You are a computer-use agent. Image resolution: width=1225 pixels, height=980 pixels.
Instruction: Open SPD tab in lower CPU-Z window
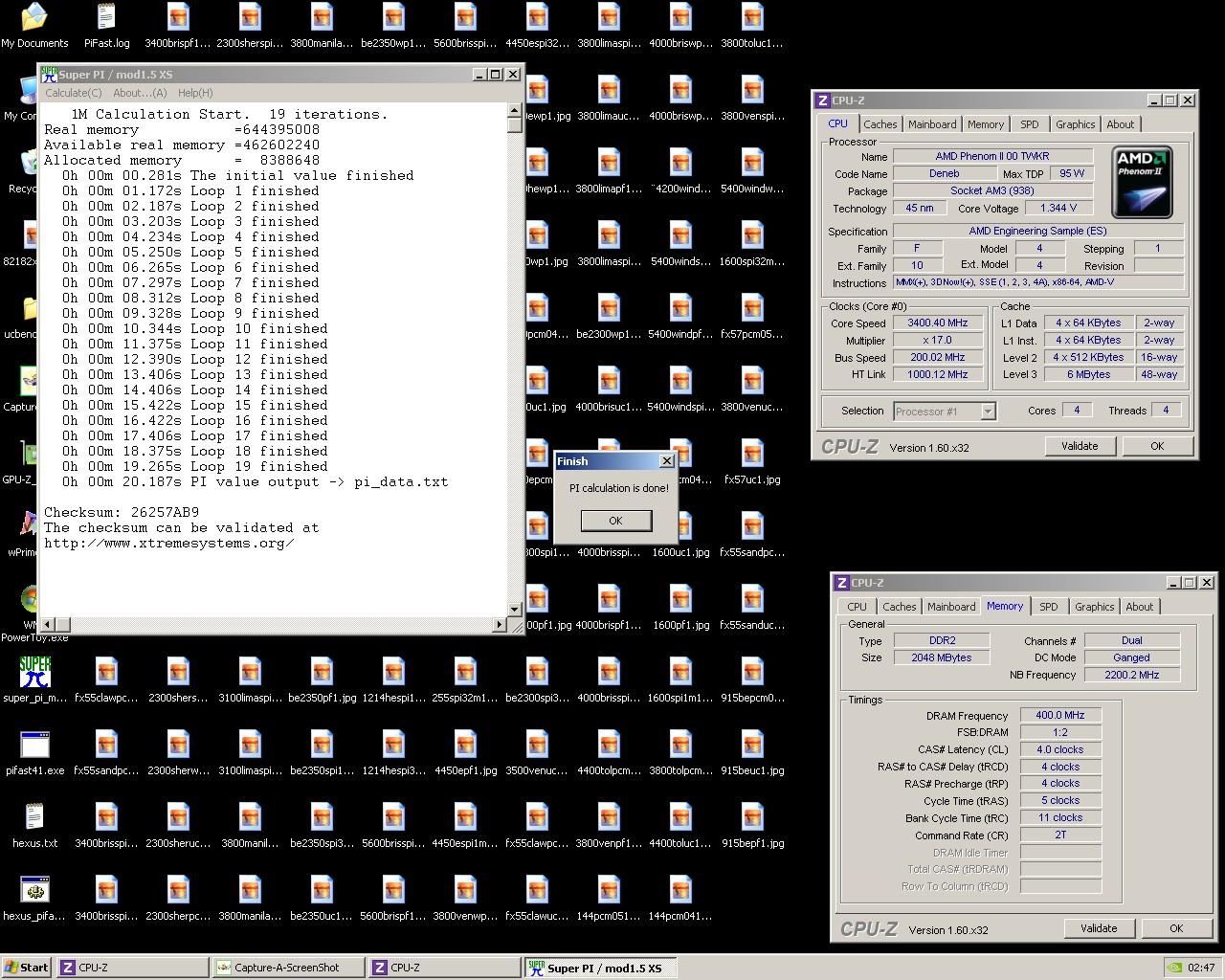1048,607
